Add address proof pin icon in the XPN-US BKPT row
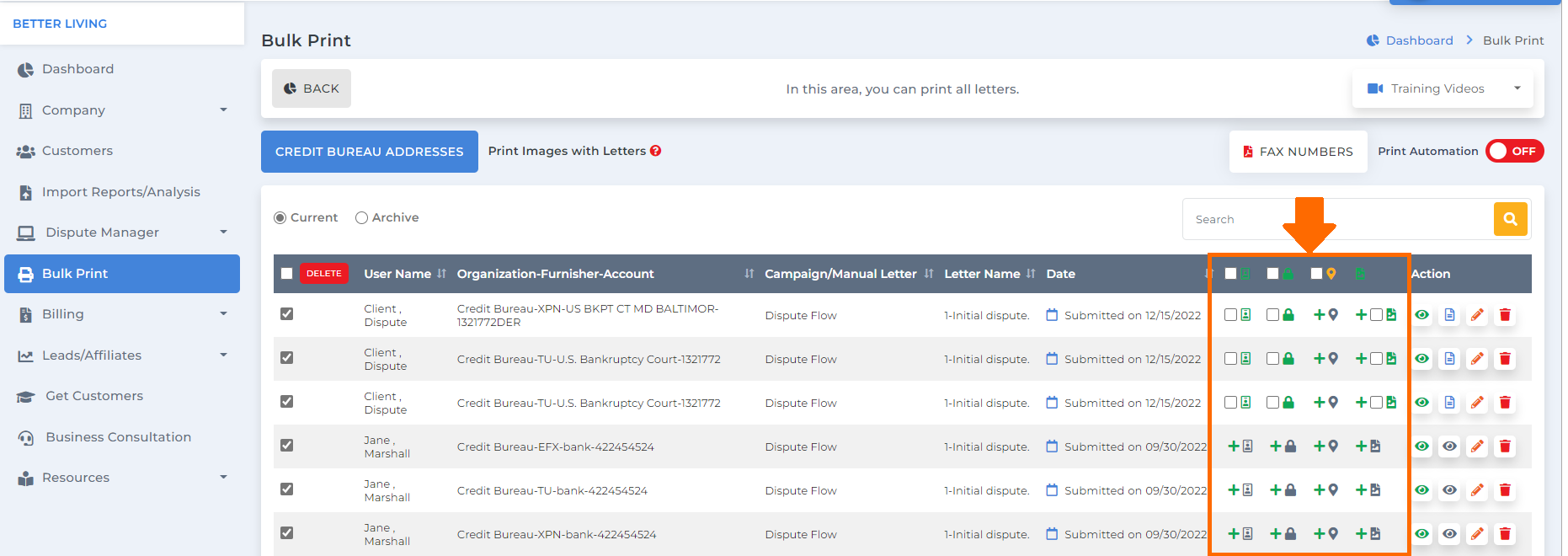The width and height of the screenshot is (1568, 556). [x=1326, y=315]
